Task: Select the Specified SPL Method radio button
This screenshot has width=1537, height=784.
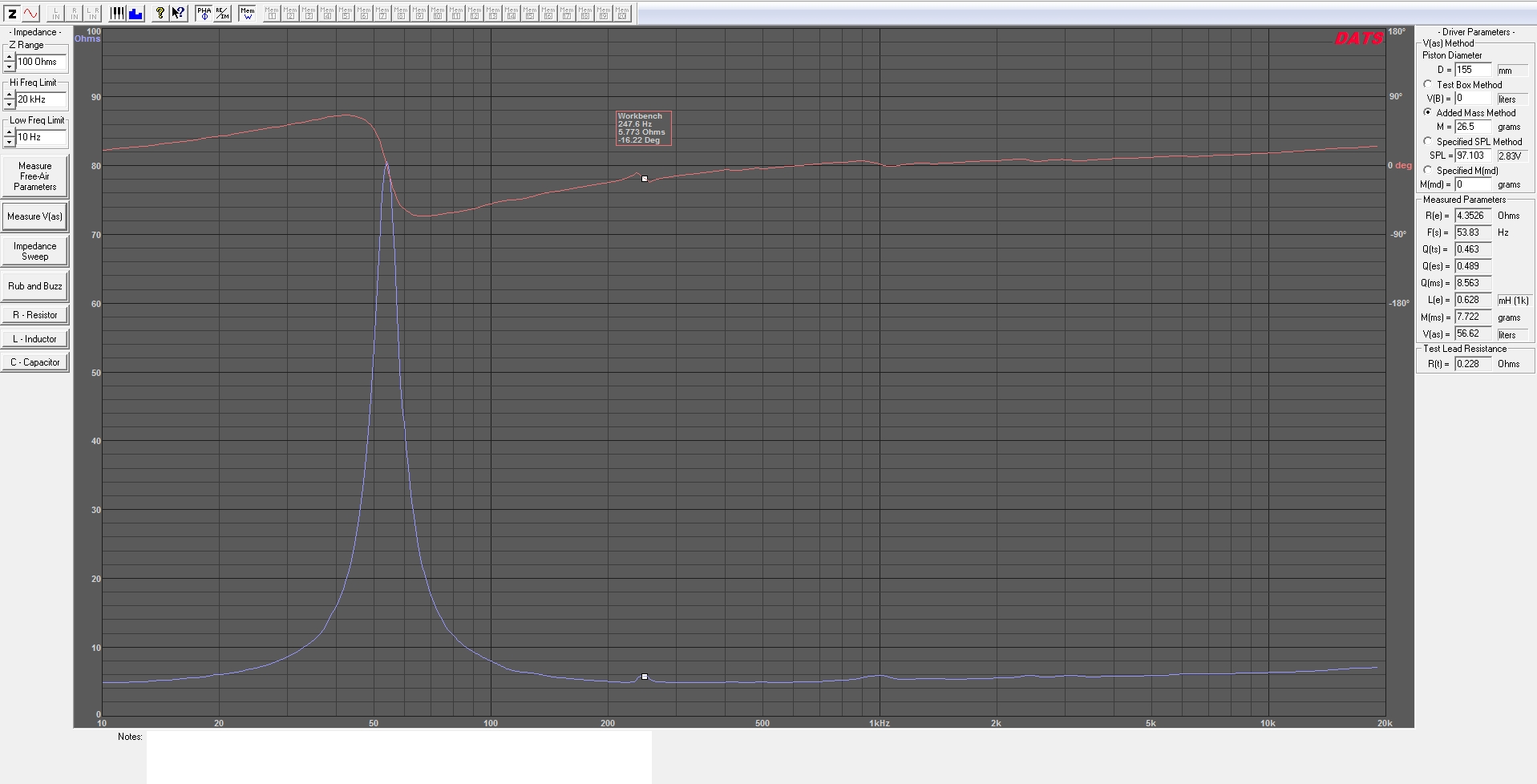Action: point(1428,142)
